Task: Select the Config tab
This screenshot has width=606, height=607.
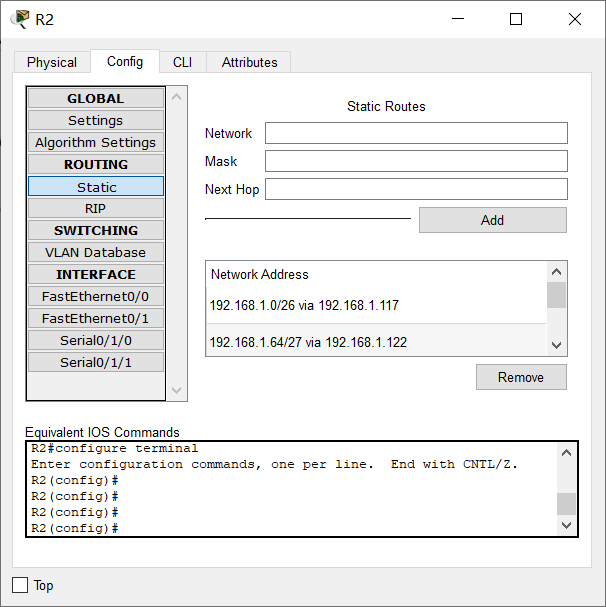Action: click(125, 62)
